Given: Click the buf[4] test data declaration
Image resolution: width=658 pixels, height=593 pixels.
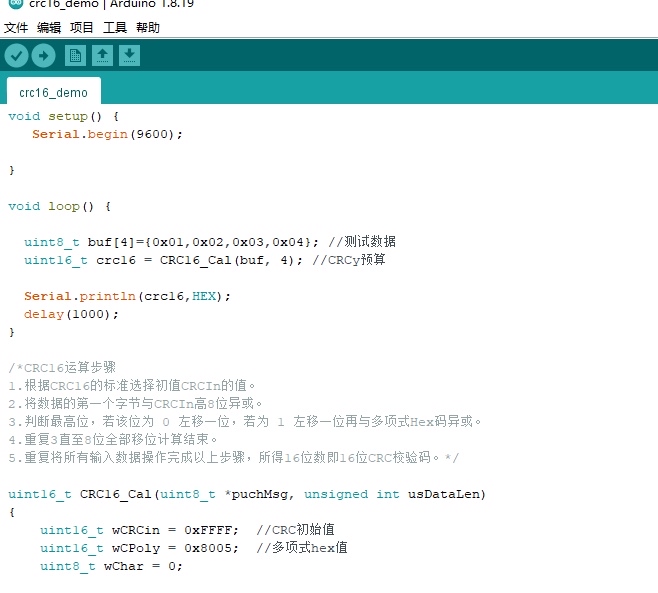Looking at the screenshot, I should [x=171, y=242].
